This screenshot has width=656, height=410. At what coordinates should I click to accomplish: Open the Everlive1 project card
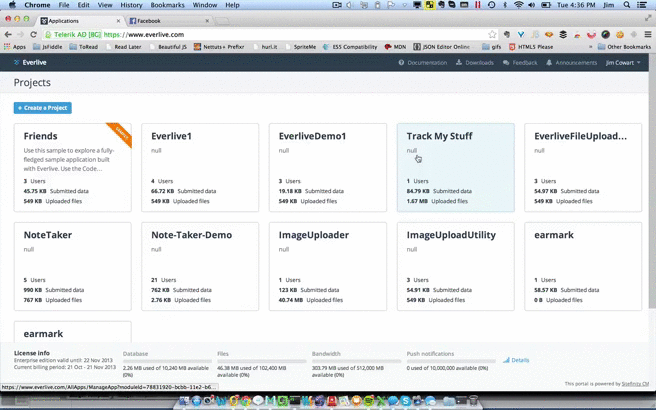(200, 167)
